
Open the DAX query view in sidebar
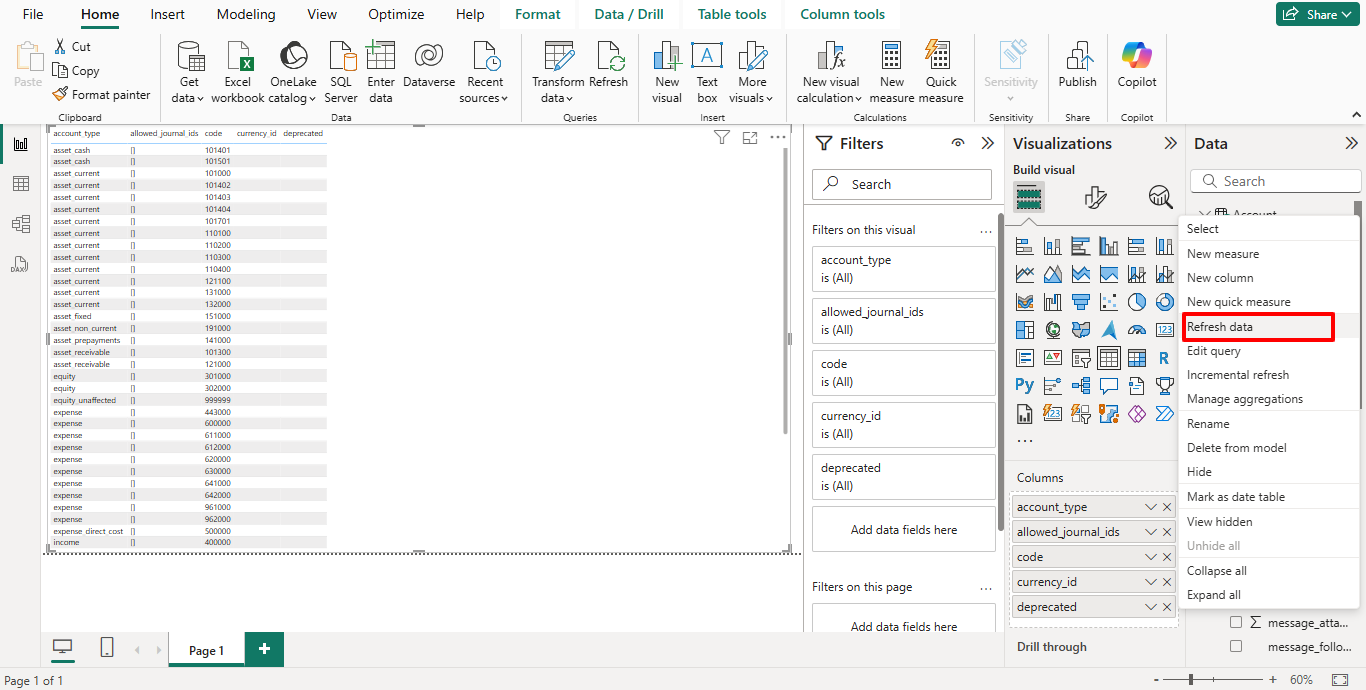click(x=20, y=265)
